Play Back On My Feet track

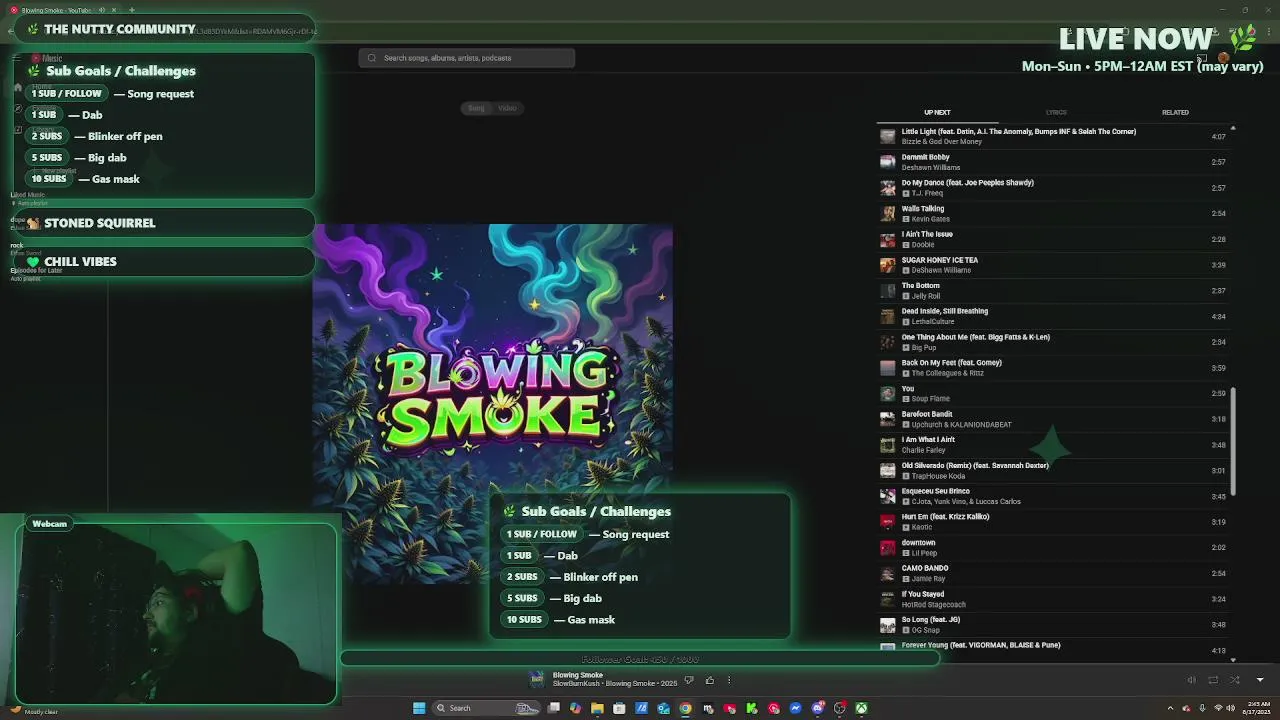(1054, 368)
